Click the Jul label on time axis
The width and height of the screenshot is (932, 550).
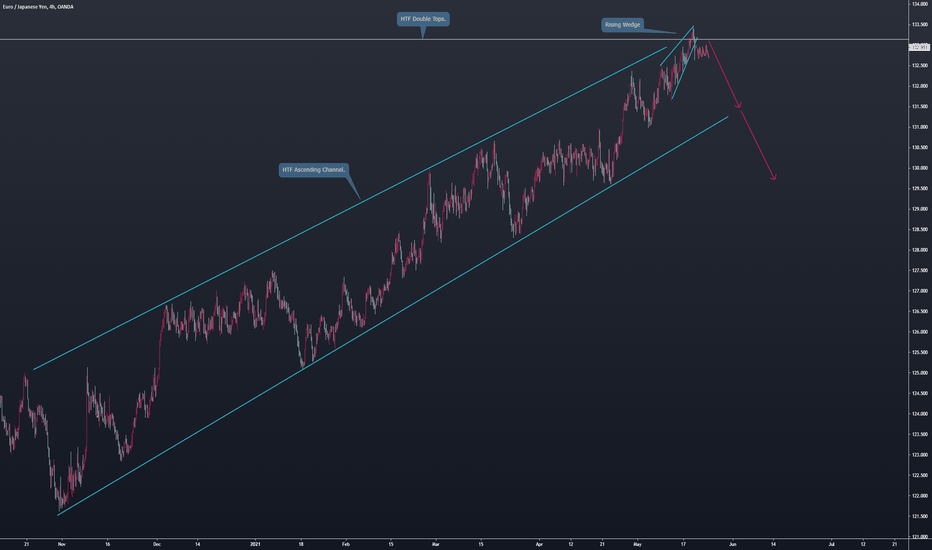(x=832, y=544)
